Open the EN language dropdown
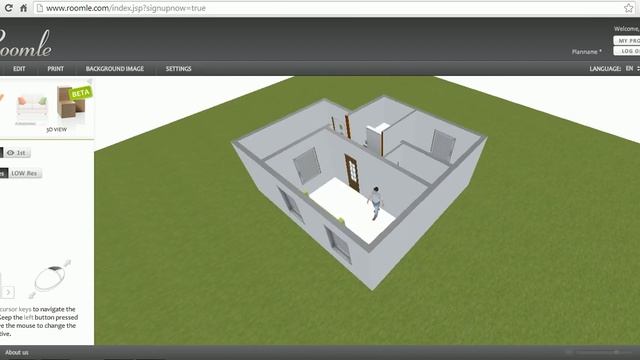This screenshot has width=640, height=360. pyautogui.click(x=632, y=69)
